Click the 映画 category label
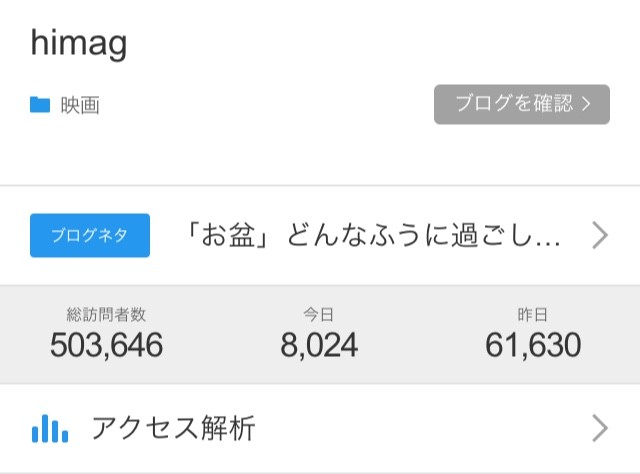This screenshot has width=640, height=474. click(x=80, y=105)
